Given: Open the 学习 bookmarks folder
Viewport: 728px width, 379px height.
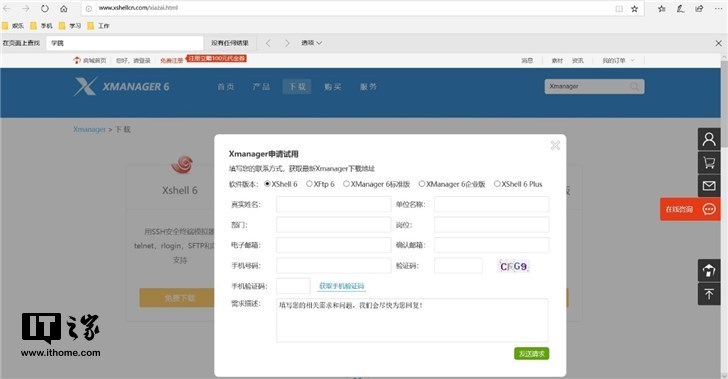Looking at the screenshot, I should tap(70, 26).
